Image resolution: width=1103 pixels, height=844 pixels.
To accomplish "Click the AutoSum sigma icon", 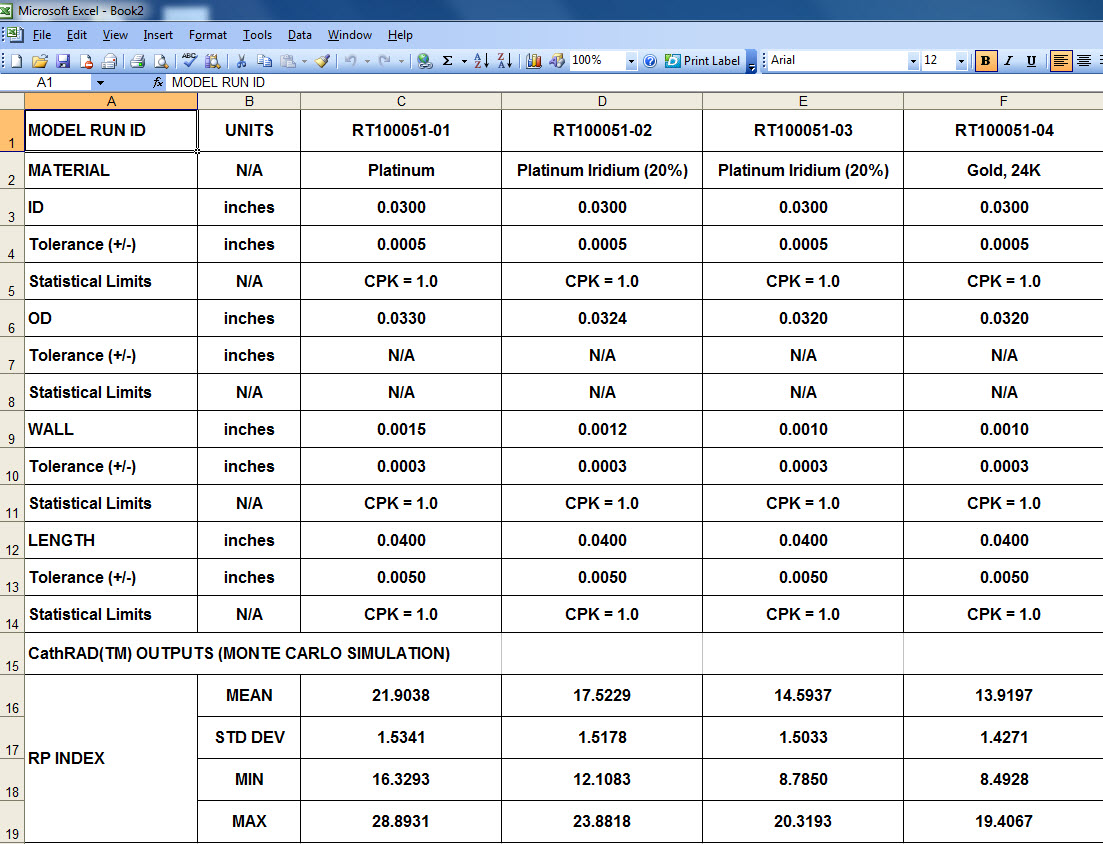I will click(x=447, y=61).
